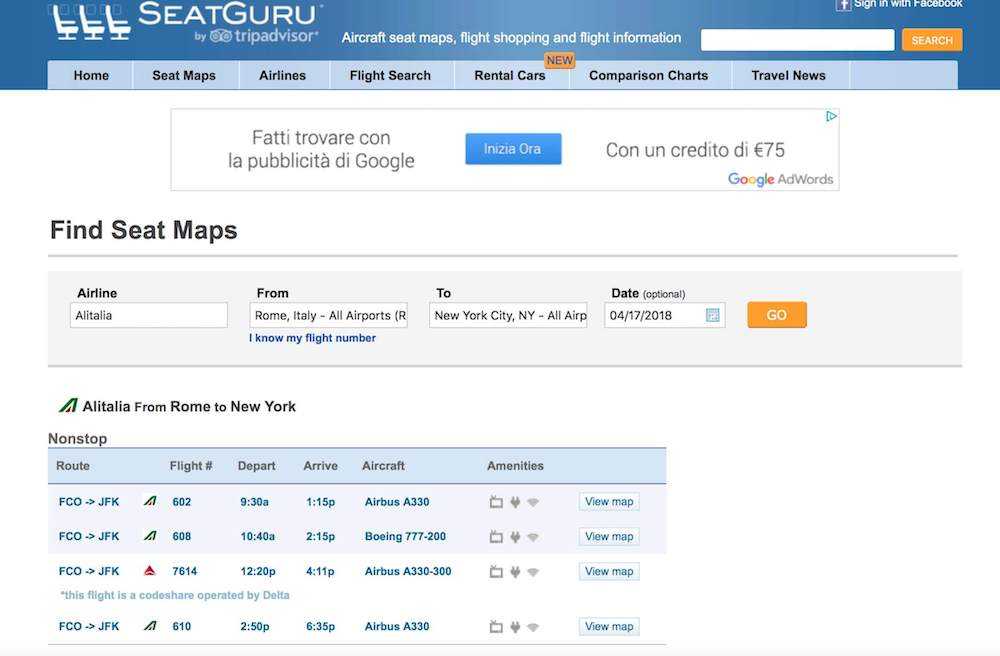This screenshot has width=1000, height=656.
Task: Open the calendar date picker icon
Action: [713, 315]
